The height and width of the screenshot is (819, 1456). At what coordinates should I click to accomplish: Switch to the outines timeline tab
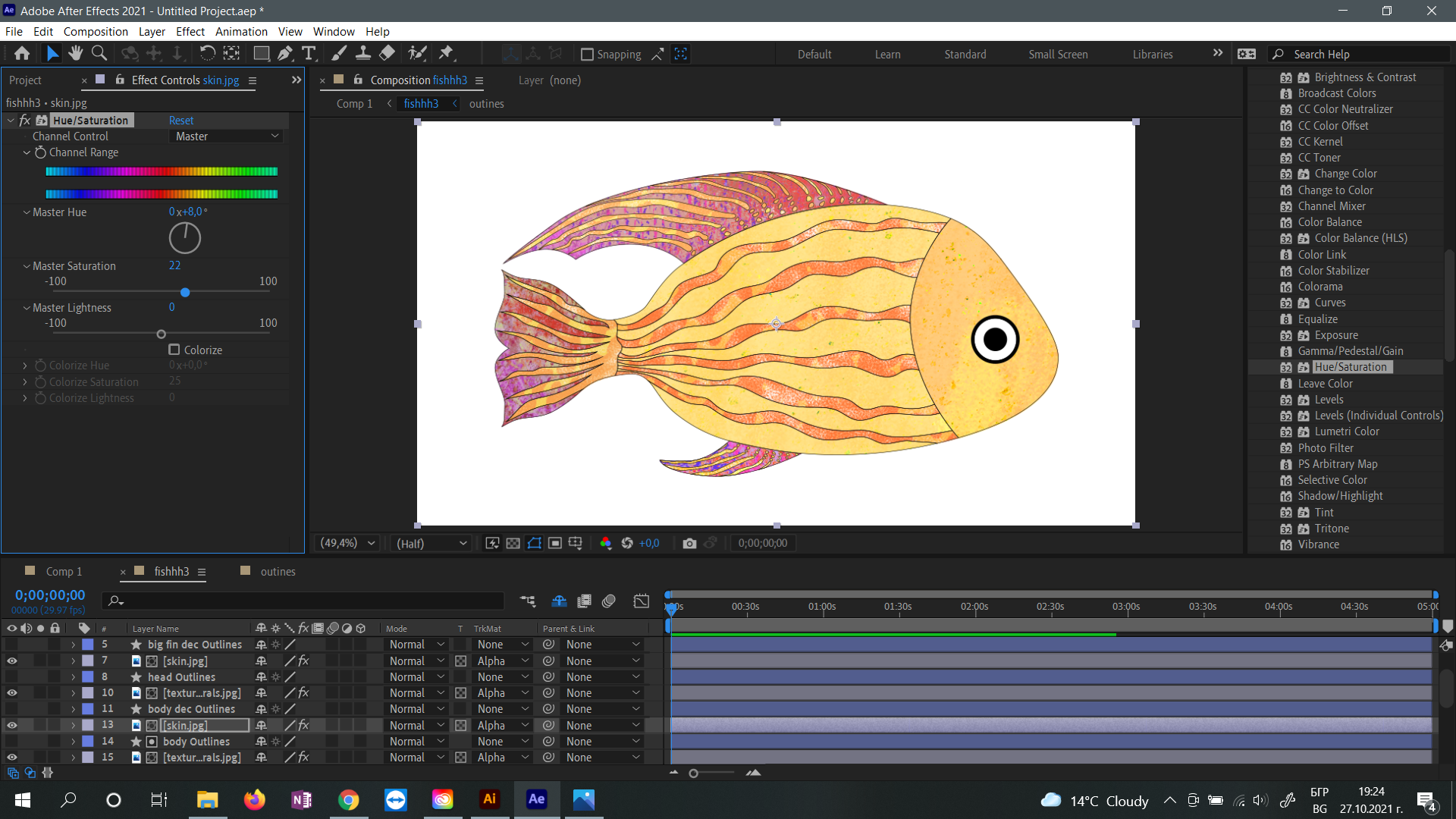pos(278,572)
